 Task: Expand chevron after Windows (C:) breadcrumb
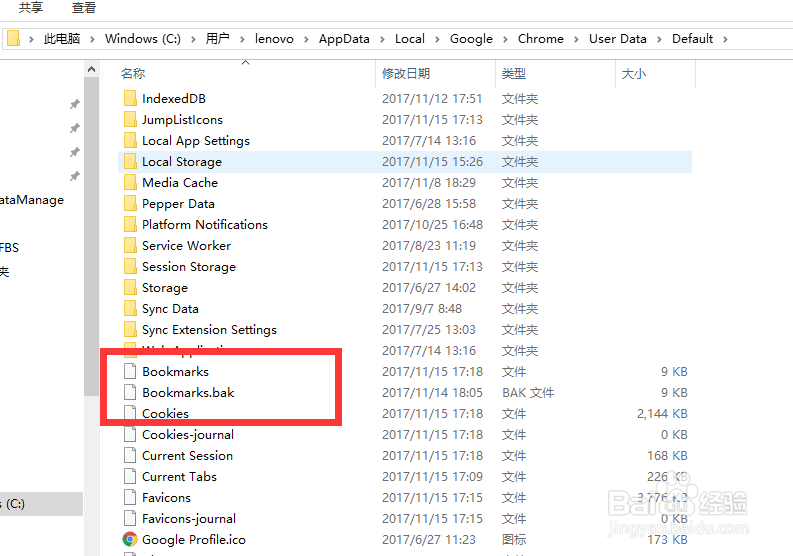click(193, 39)
